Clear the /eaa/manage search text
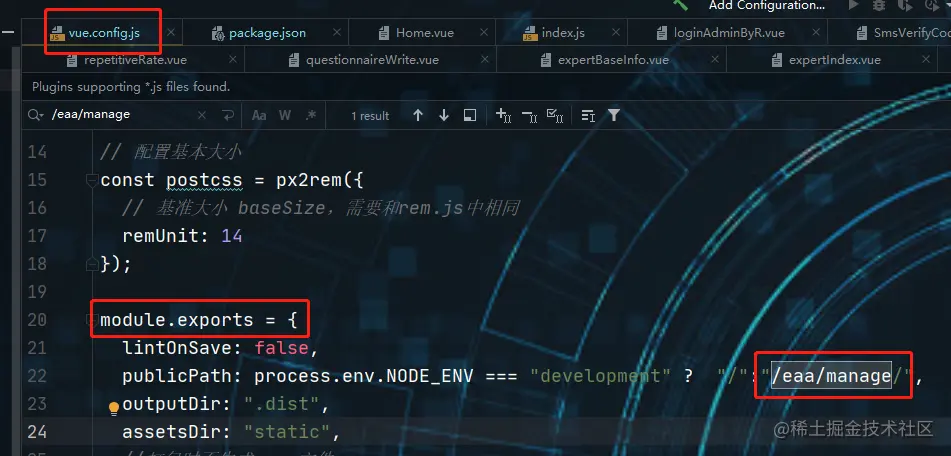951x456 pixels. [202, 115]
